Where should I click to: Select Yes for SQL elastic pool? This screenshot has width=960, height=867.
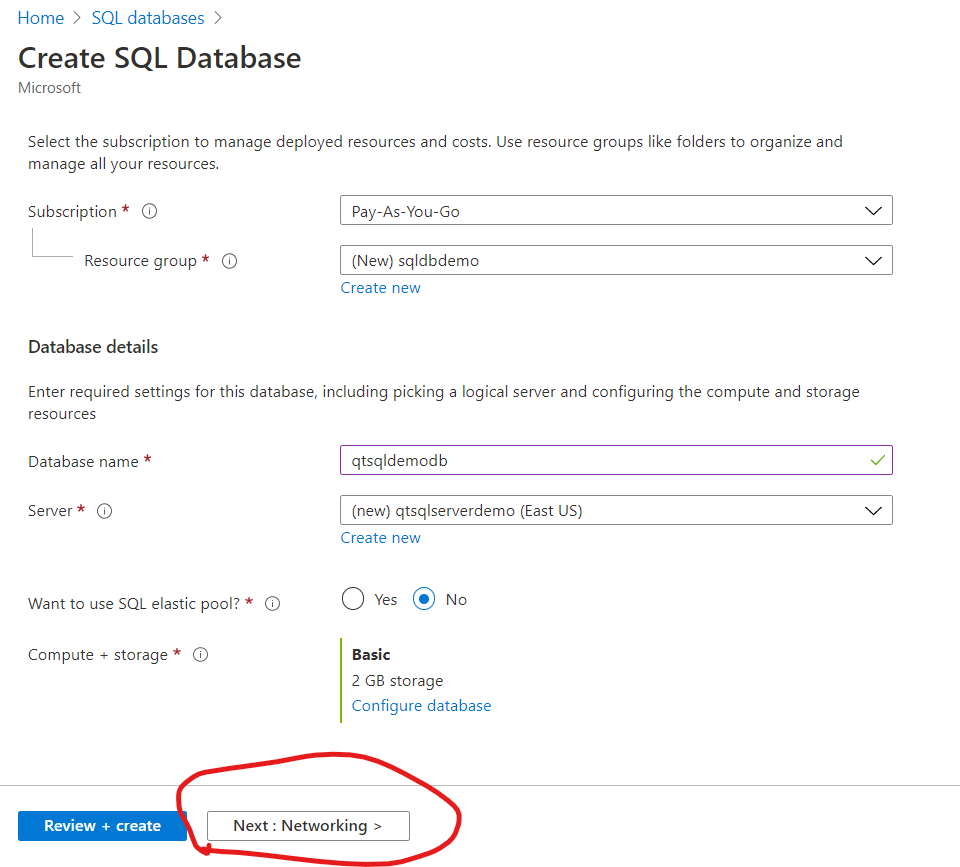353,598
